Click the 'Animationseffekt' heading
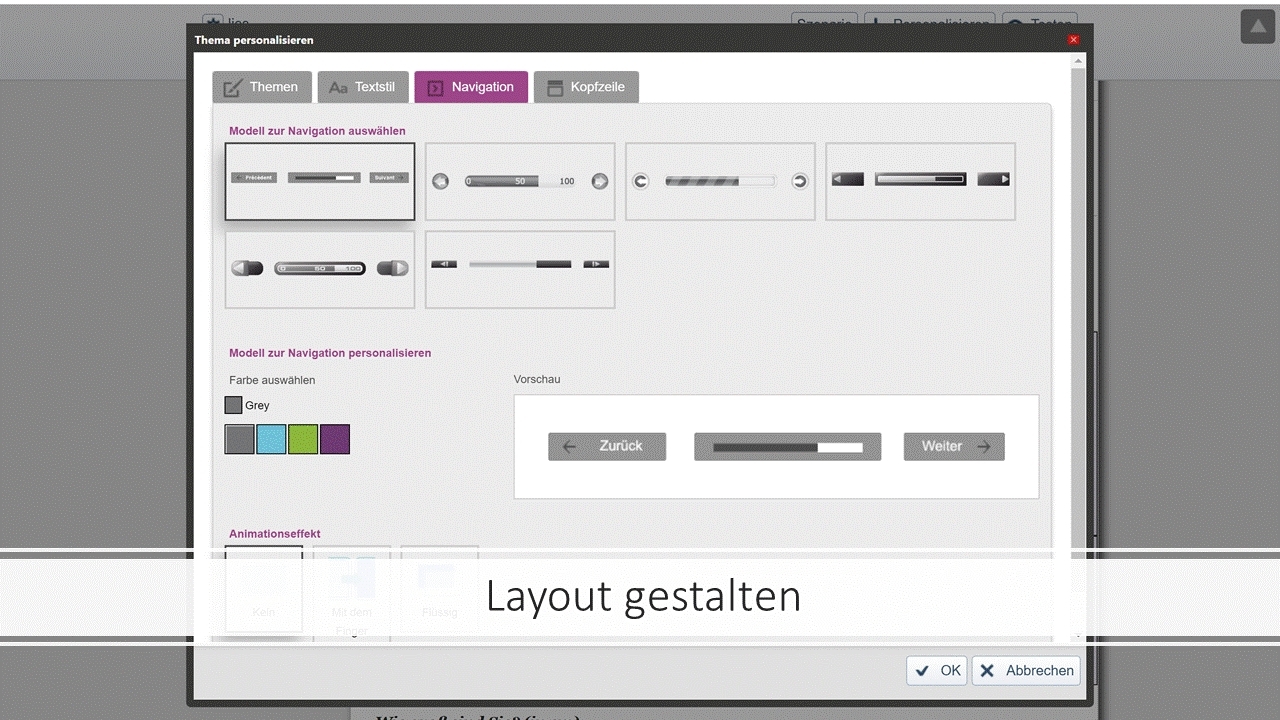 coord(275,534)
